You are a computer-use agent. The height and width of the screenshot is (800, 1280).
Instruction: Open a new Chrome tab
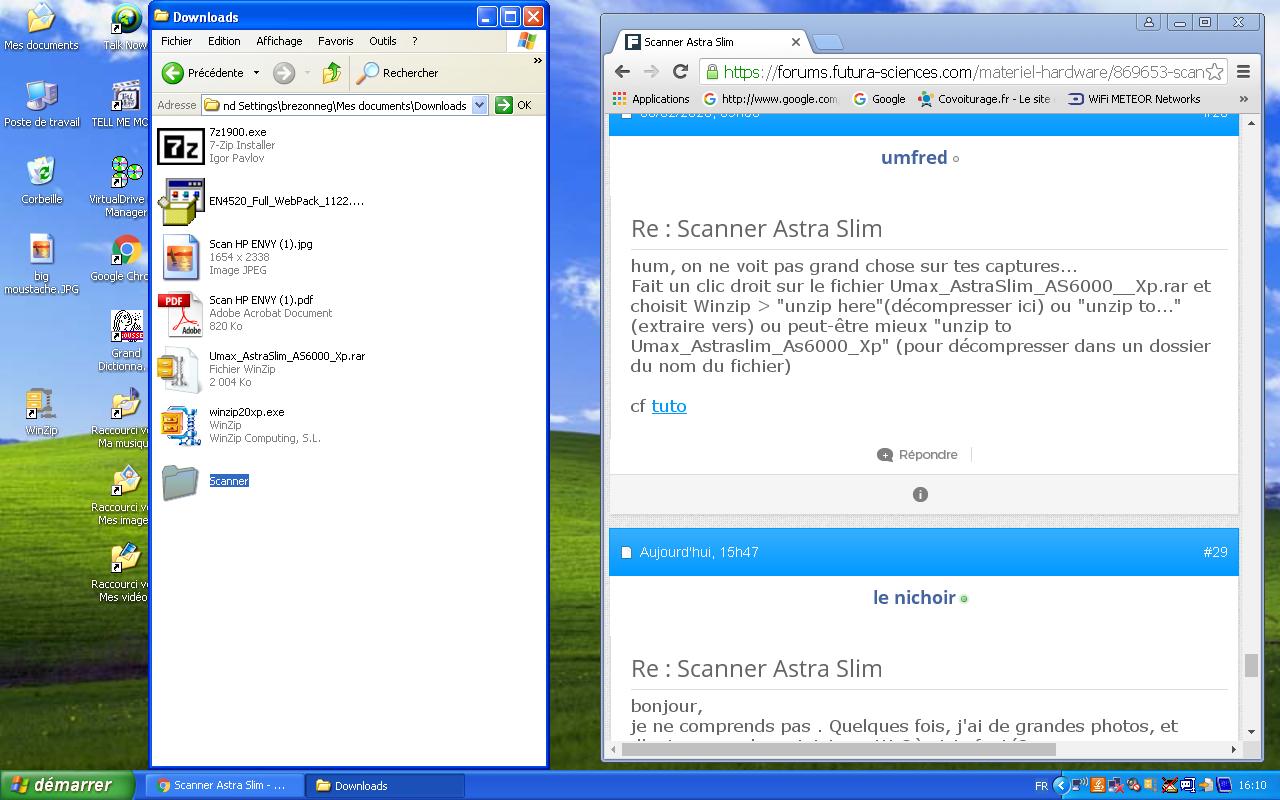[827, 42]
